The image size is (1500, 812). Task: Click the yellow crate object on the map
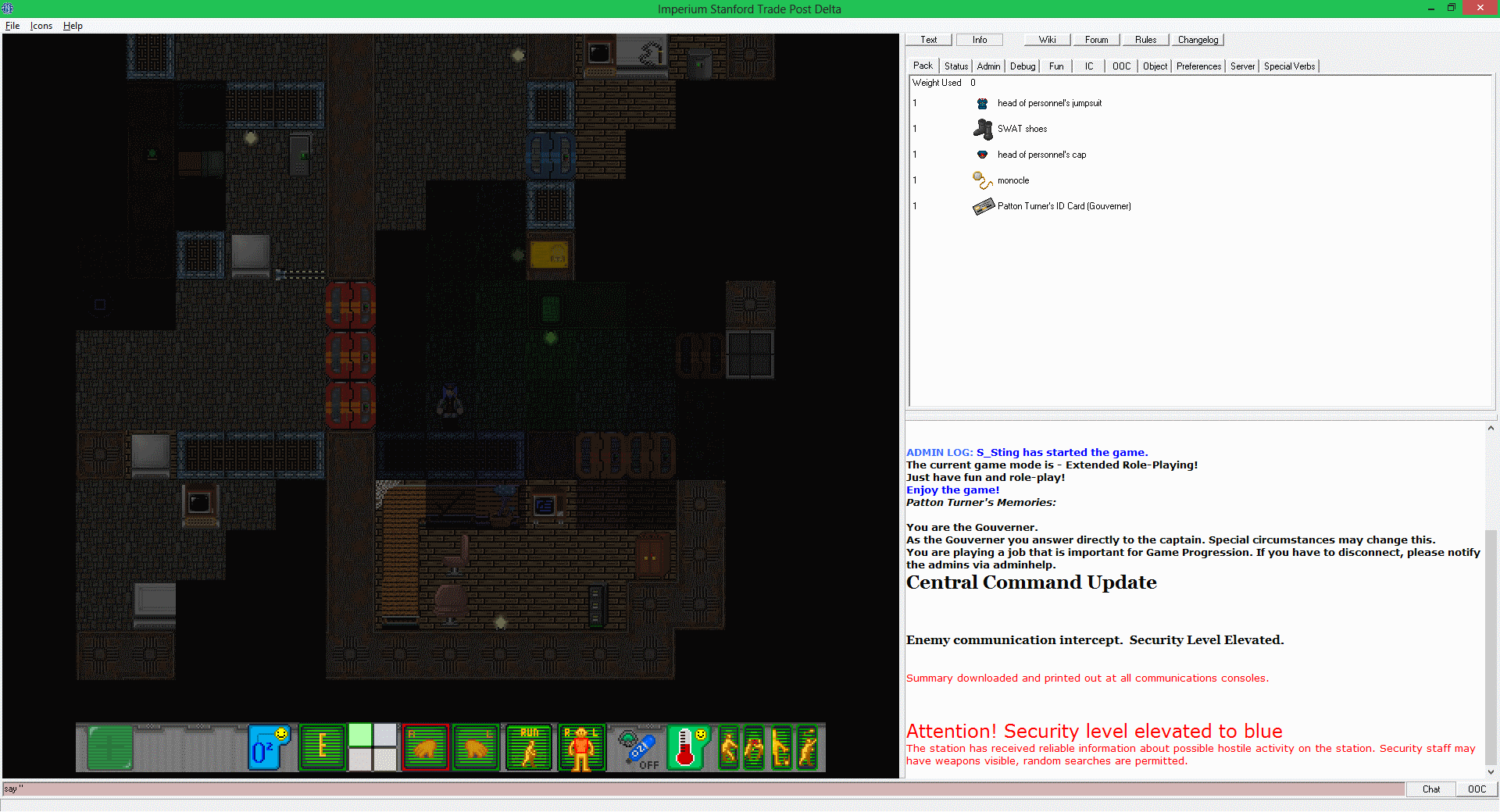549,254
